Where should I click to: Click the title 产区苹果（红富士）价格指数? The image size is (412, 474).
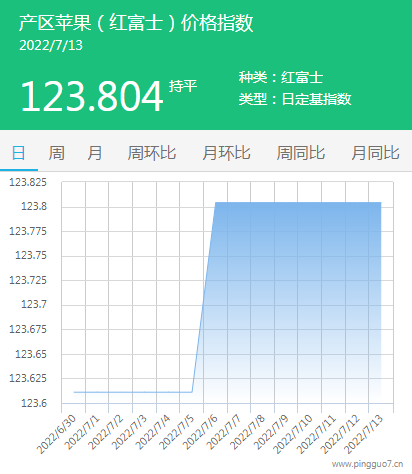point(136,23)
